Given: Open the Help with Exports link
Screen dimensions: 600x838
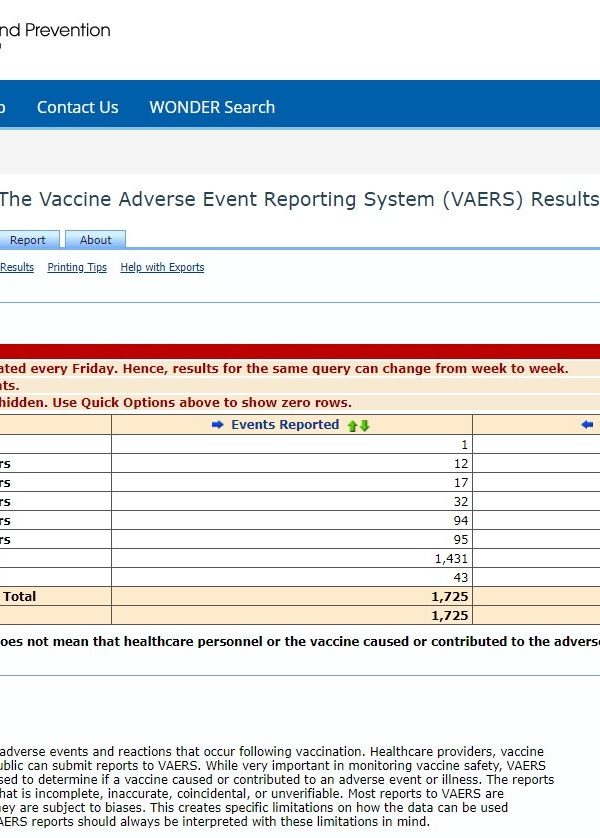Looking at the screenshot, I should point(162,268).
